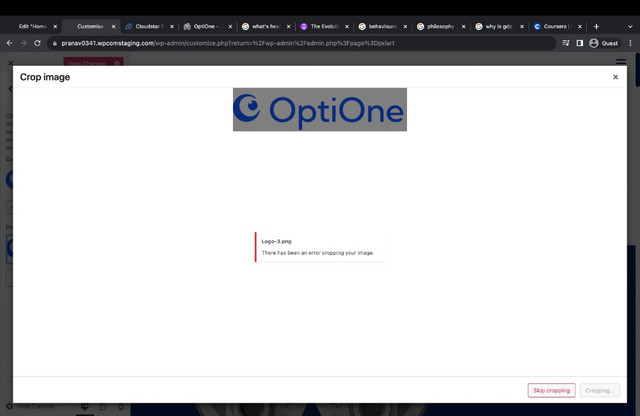The image size is (640, 416).
Task: Expand the tab list dropdown
Action: click(630, 27)
